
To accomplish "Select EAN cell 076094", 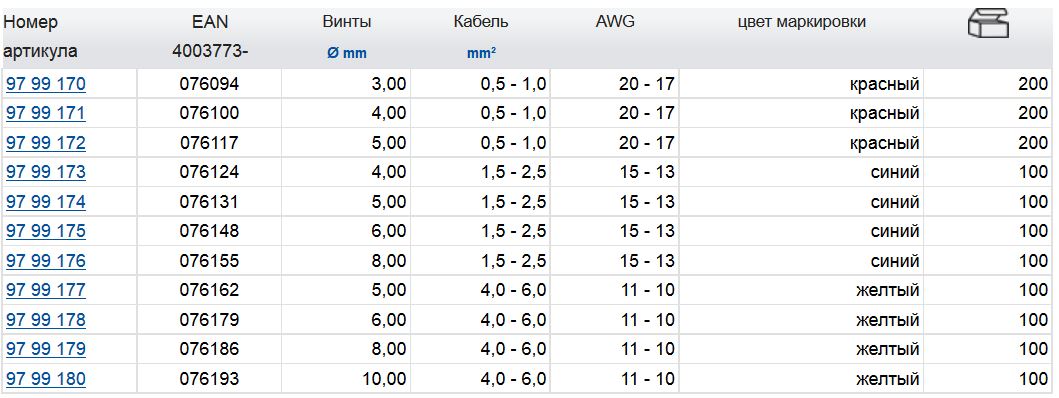I will point(209,84).
